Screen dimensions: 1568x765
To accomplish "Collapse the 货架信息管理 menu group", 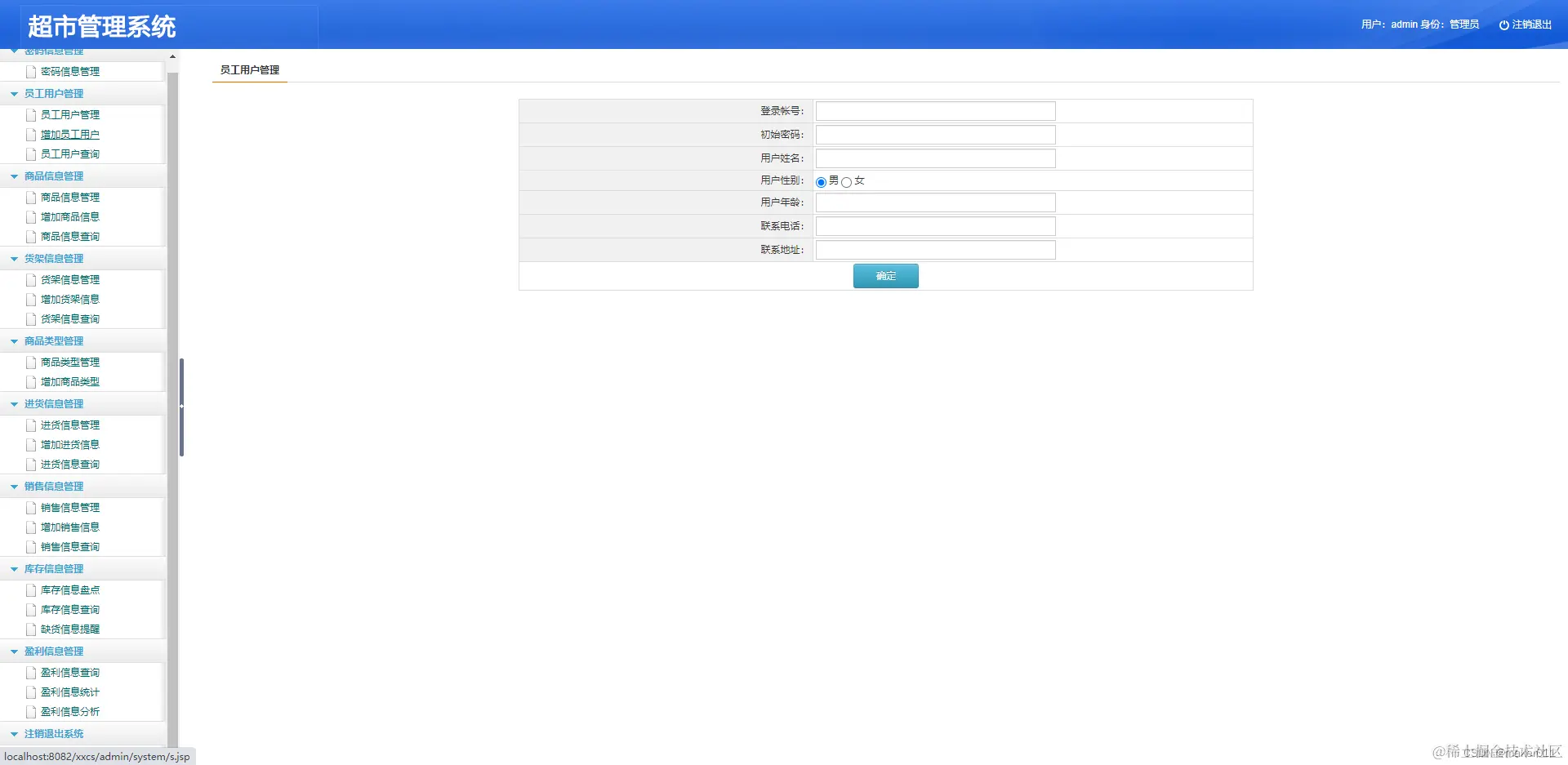I will pyautogui.click(x=14, y=259).
